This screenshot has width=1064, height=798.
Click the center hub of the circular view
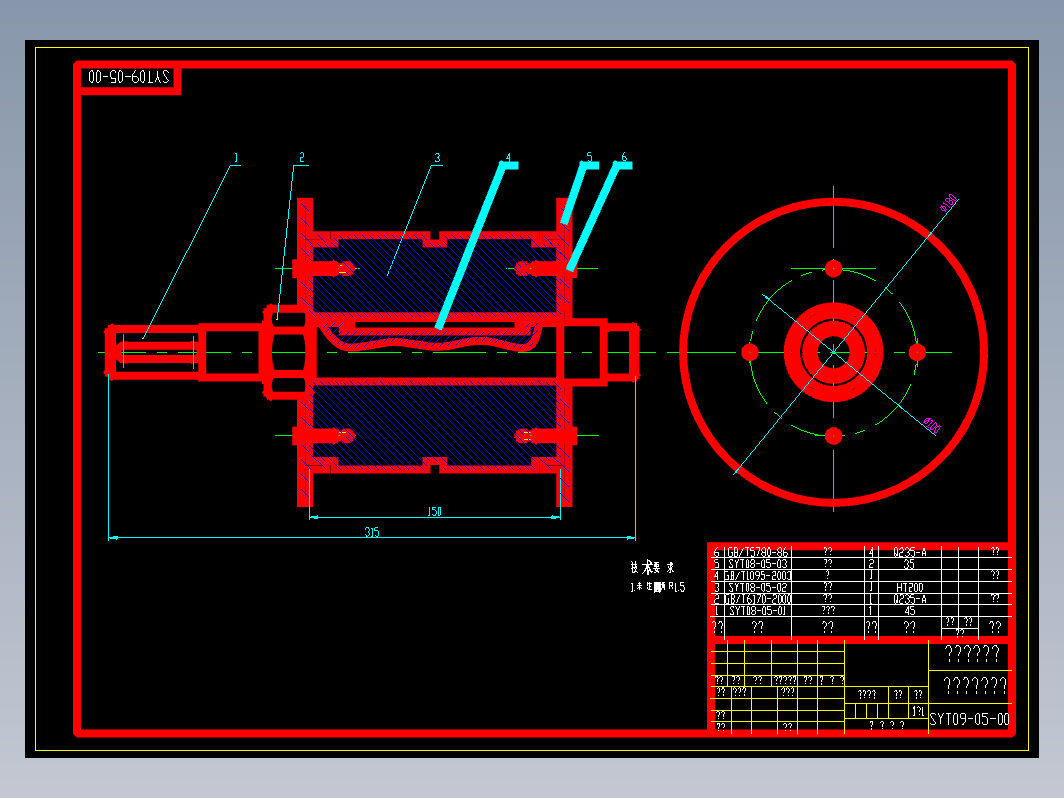[833, 352]
